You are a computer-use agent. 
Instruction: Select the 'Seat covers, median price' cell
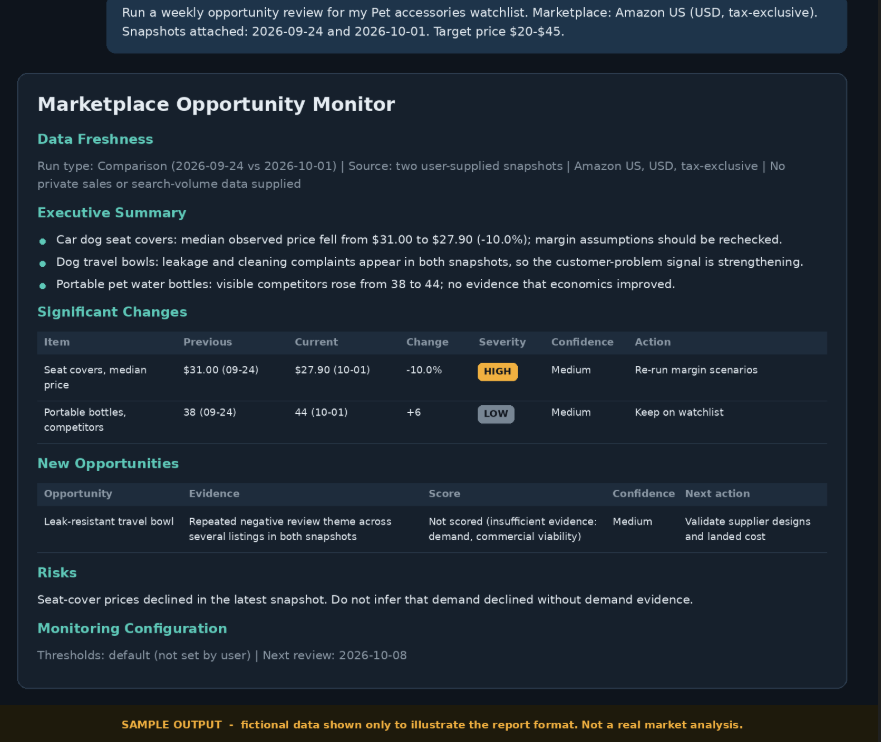pyautogui.click(x=96, y=377)
